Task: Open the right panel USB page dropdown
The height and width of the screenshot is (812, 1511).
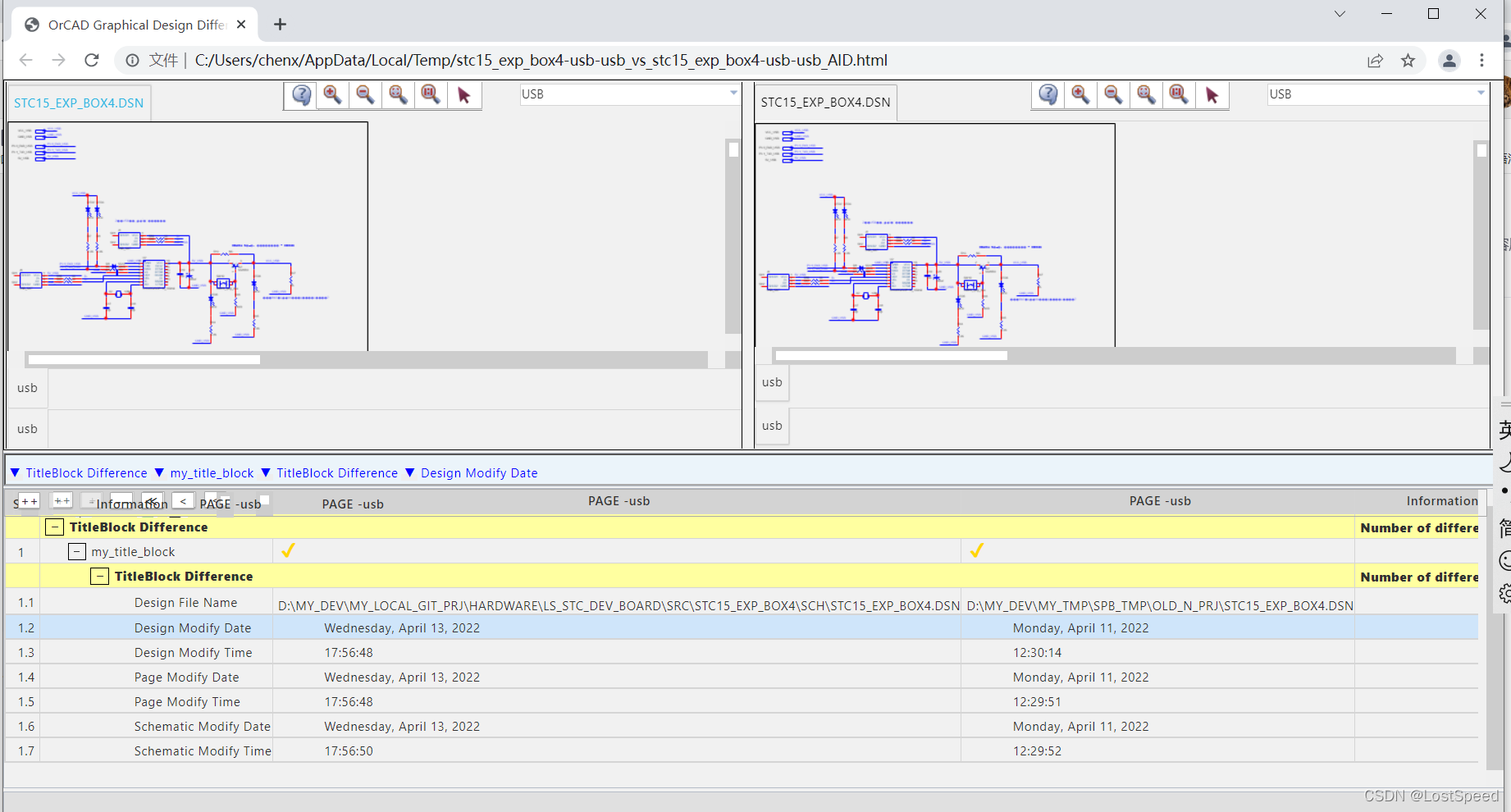Action: point(1480,94)
